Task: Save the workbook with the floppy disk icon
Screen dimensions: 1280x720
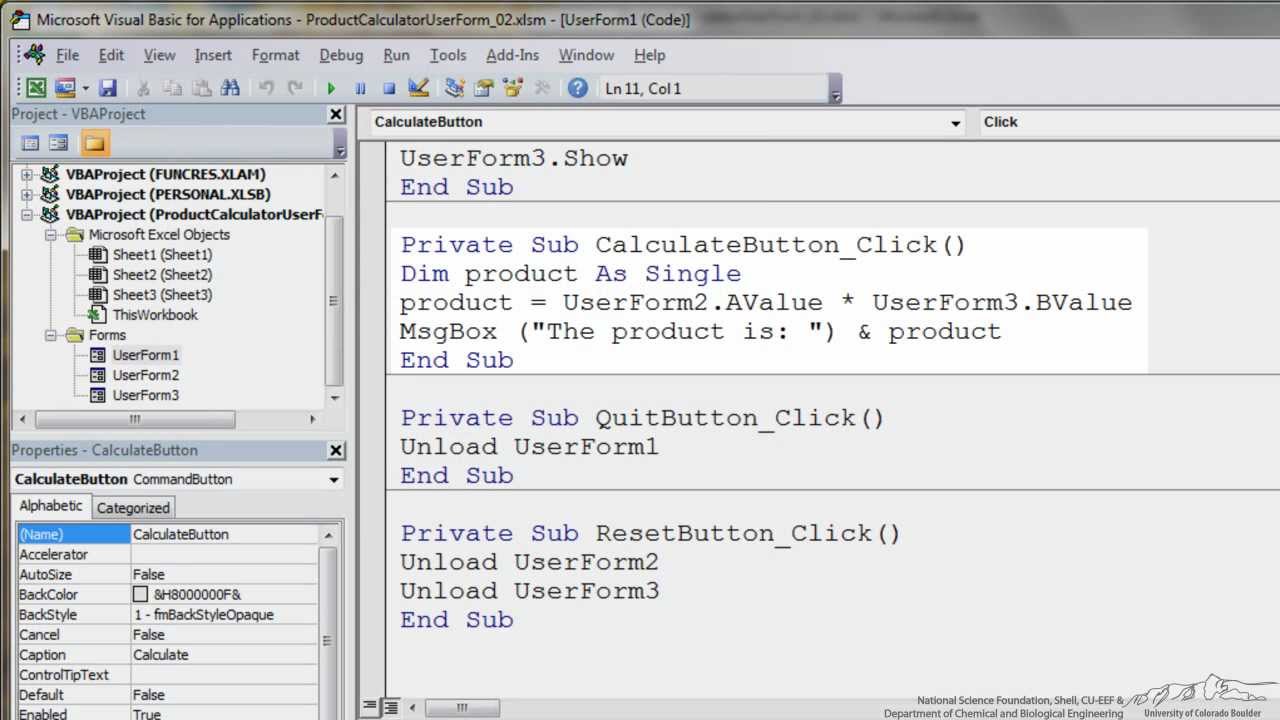Action: 108,88
